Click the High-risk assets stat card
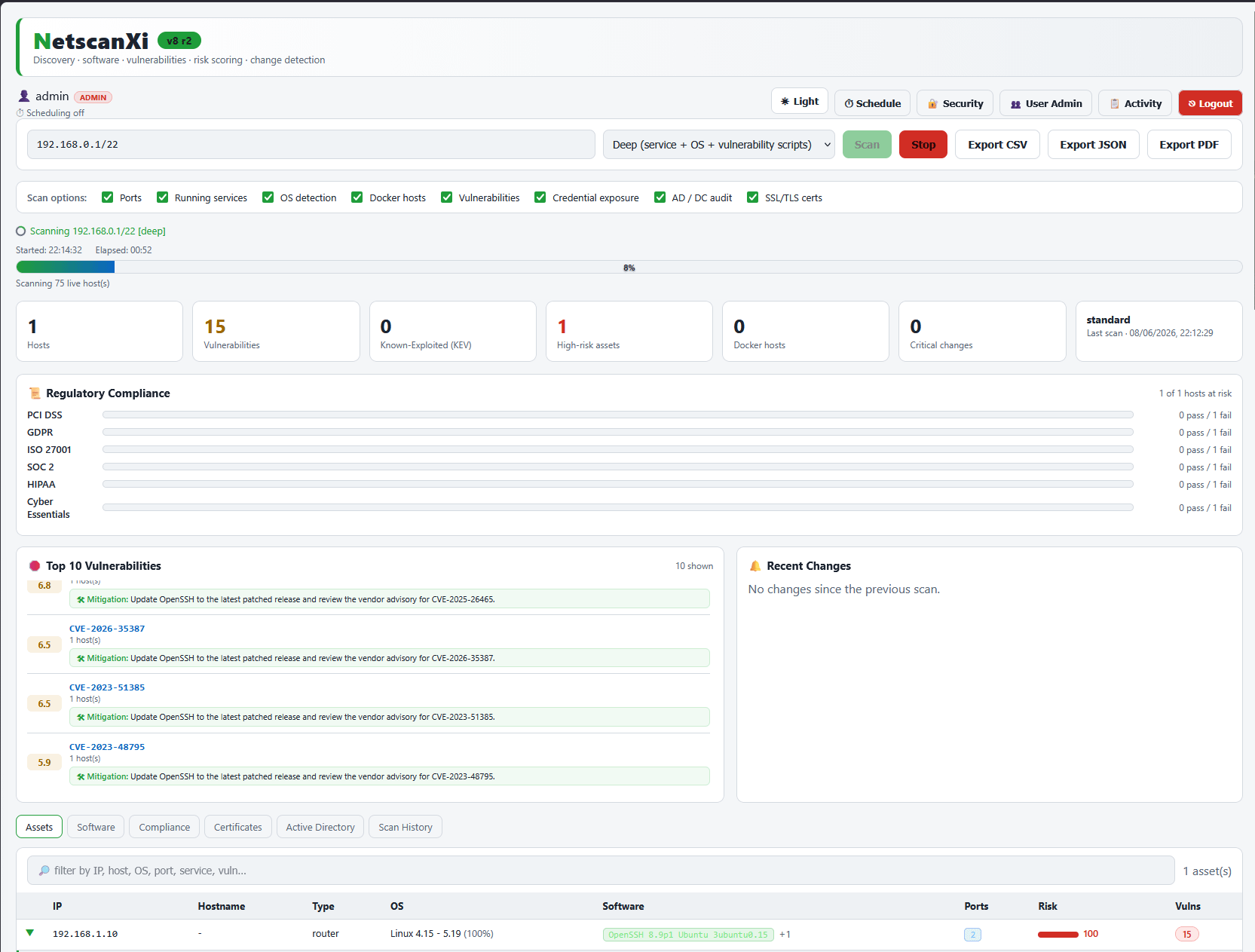The image size is (1255, 952). click(629, 332)
